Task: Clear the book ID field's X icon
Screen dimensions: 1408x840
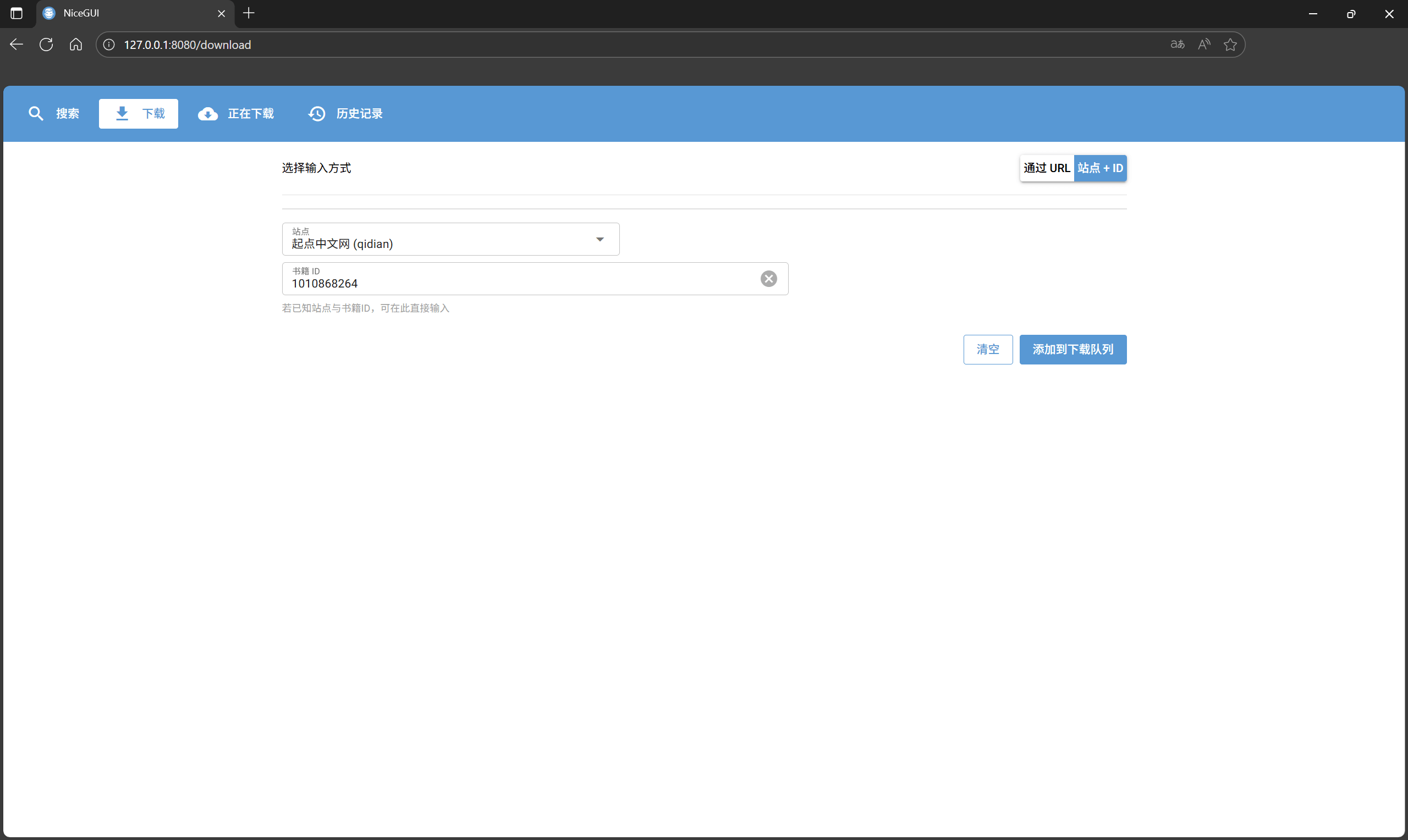Action: click(768, 279)
